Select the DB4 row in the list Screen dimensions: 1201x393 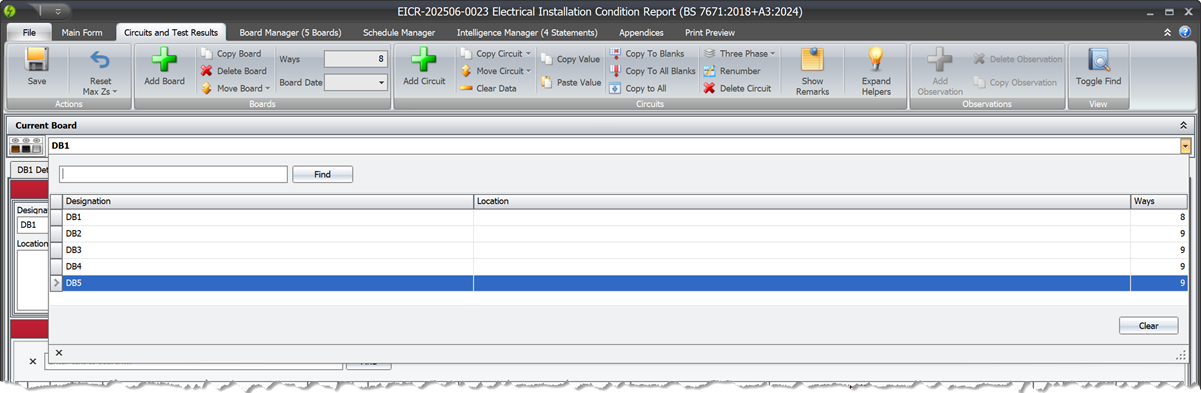pyautogui.click(x=618, y=267)
